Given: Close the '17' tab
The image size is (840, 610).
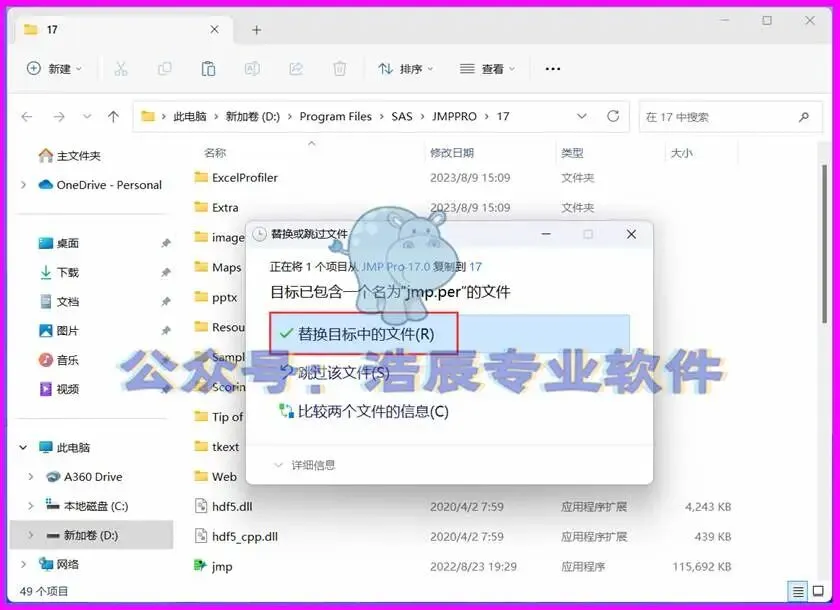Looking at the screenshot, I should coord(214,29).
